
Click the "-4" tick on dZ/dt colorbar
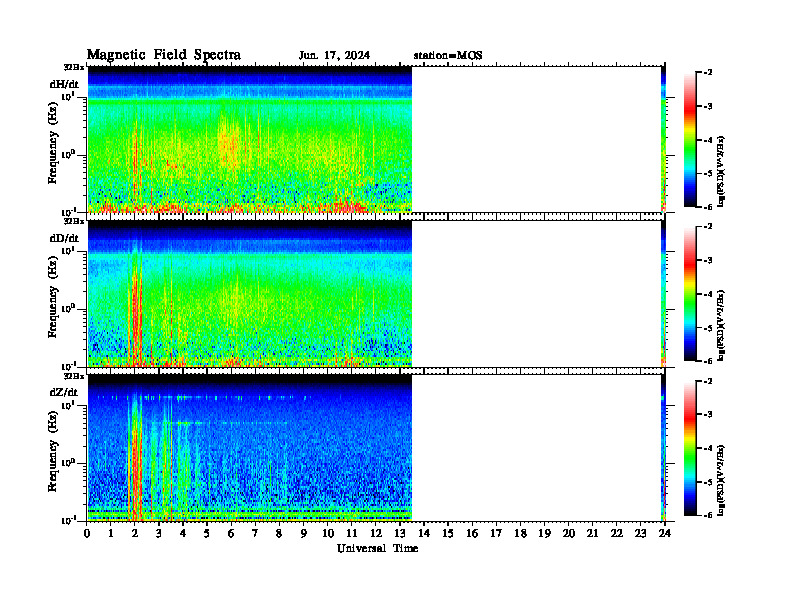point(708,448)
